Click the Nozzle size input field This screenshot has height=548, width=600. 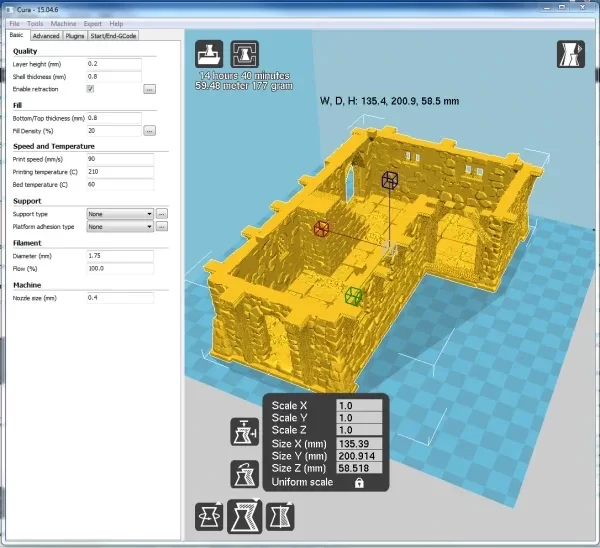pos(120,298)
